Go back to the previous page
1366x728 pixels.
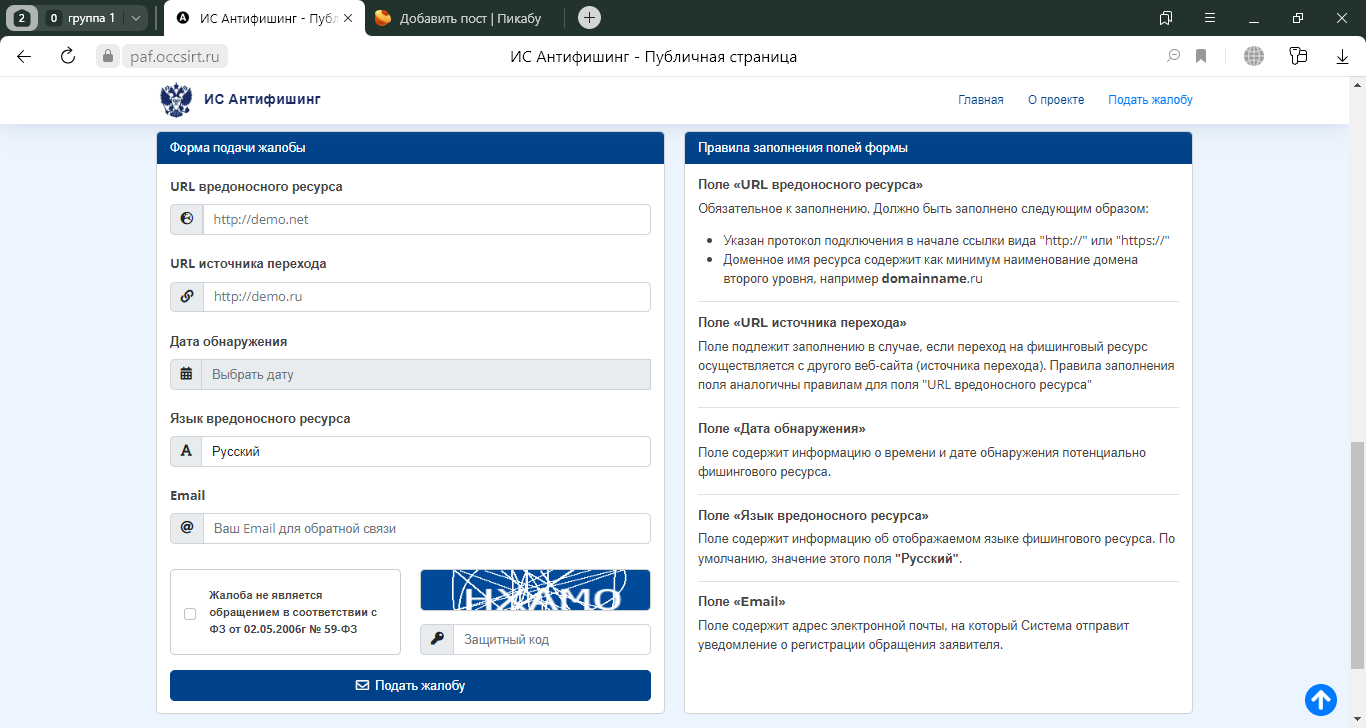point(24,57)
